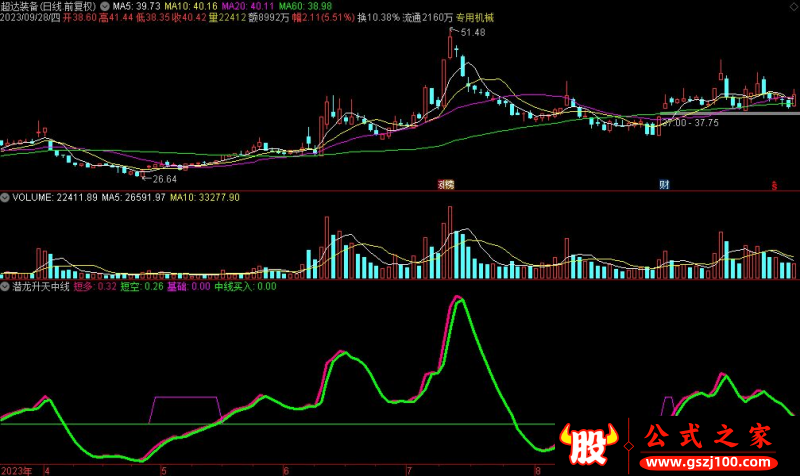Click the date 2023/09/28/四
Screen dimensions: 800x476
[30, 18]
